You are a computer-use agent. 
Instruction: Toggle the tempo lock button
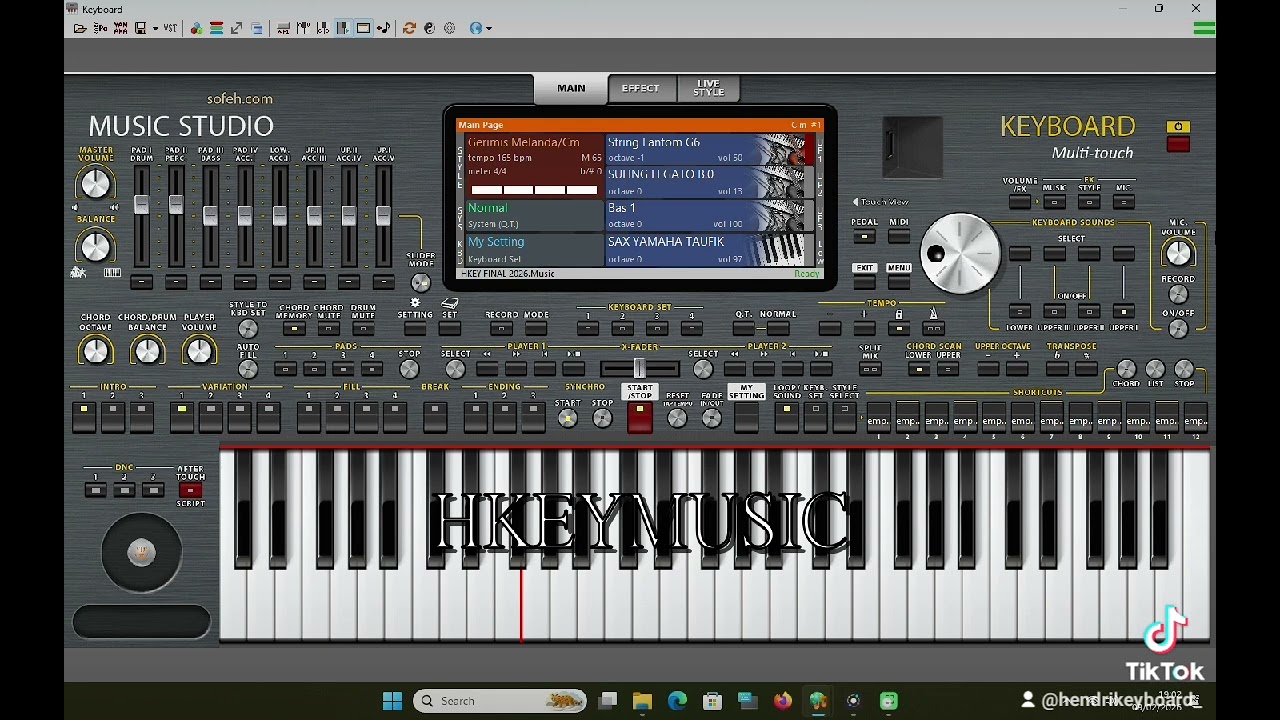[899, 328]
